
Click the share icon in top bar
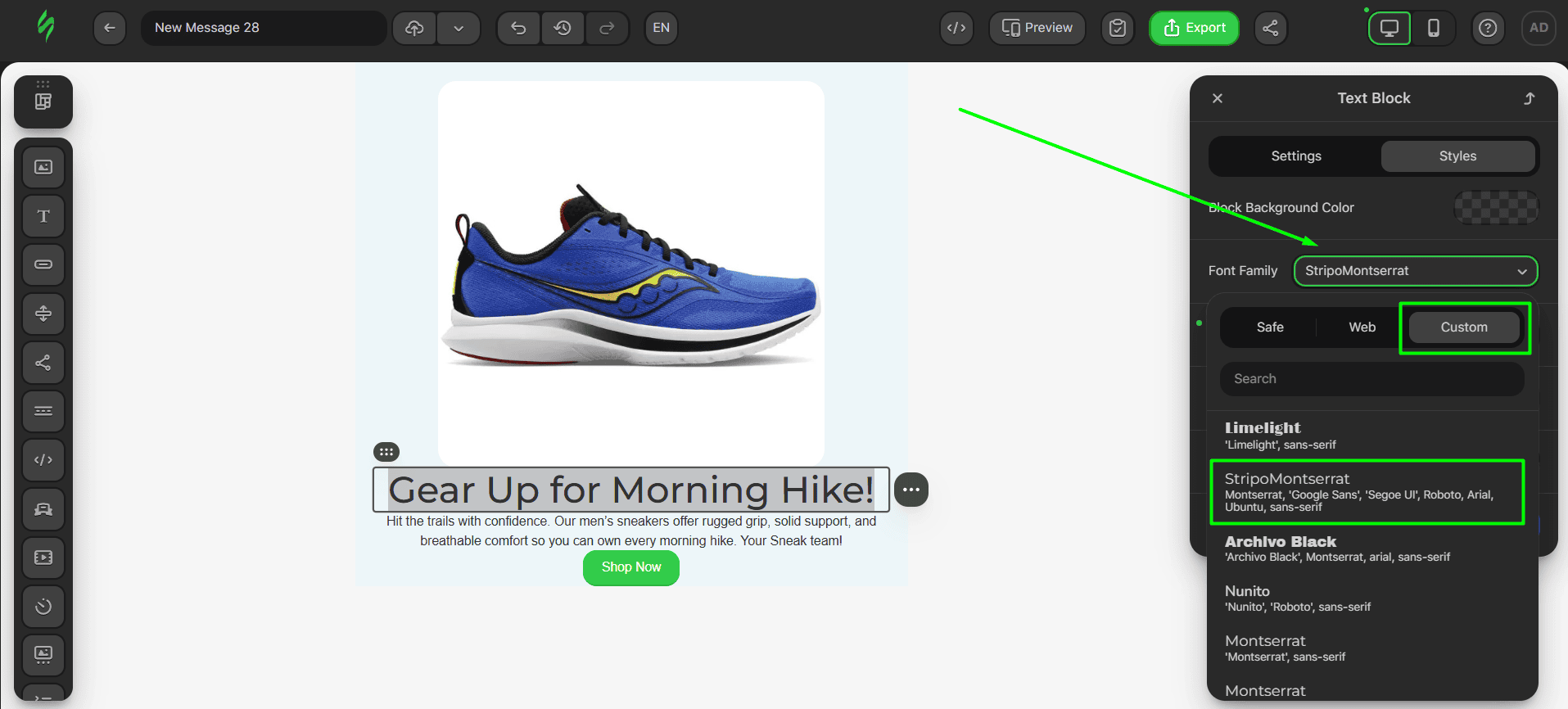[1270, 28]
